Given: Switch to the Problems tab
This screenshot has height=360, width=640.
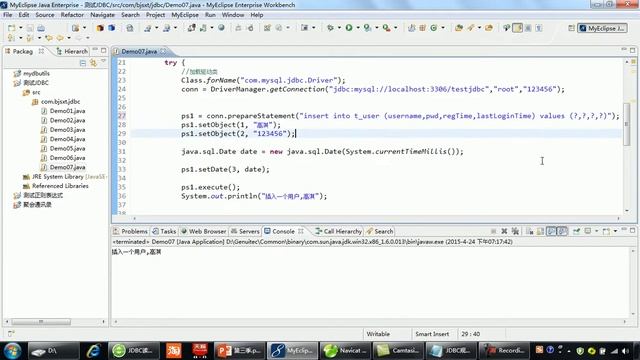Looking at the screenshot, I should [x=130, y=231].
